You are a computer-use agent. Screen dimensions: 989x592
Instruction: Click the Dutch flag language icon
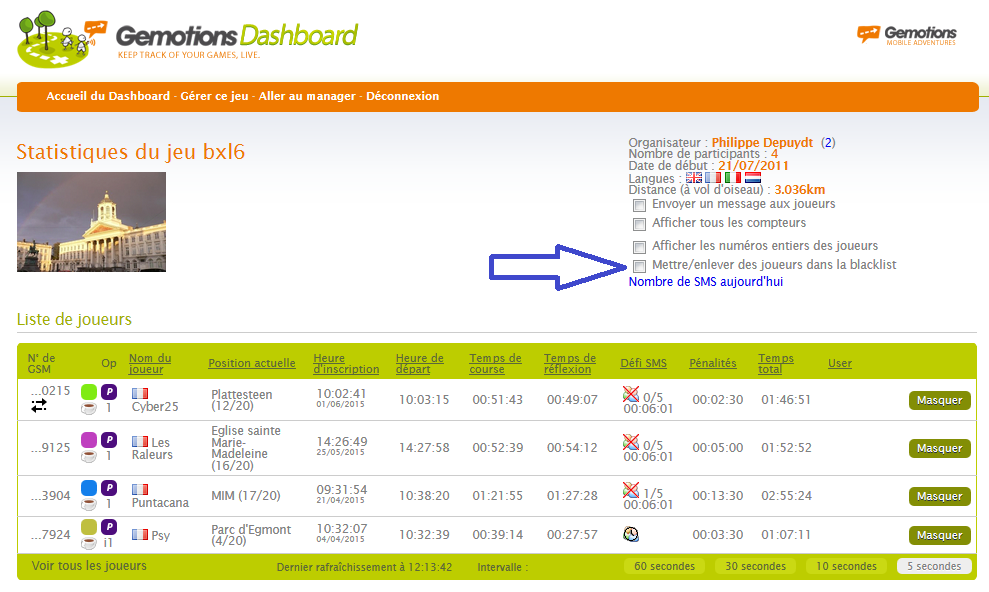[753, 177]
